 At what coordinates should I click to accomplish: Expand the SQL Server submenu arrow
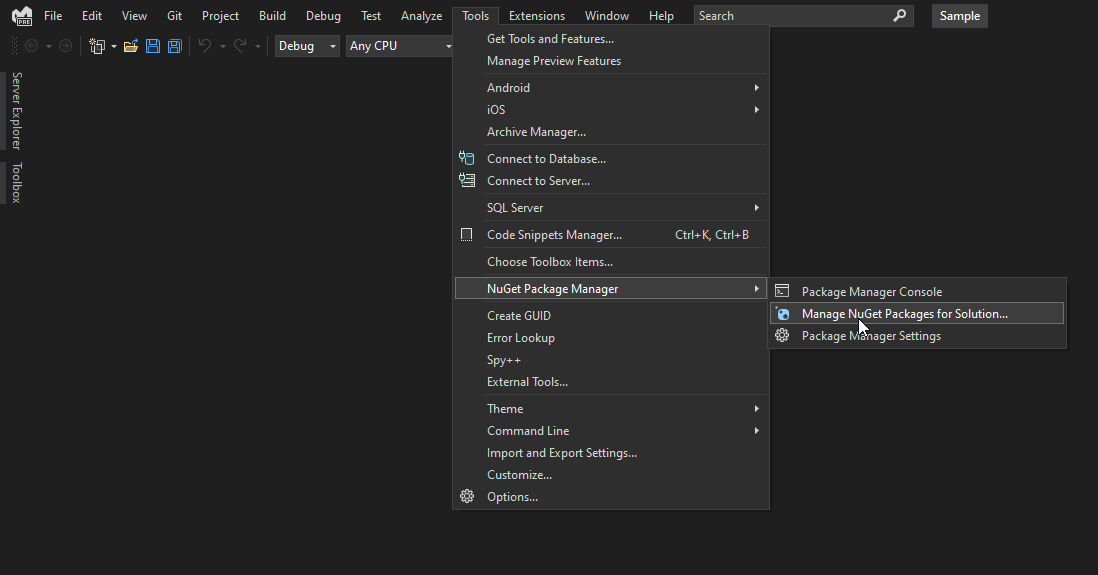click(x=756, y=207)
